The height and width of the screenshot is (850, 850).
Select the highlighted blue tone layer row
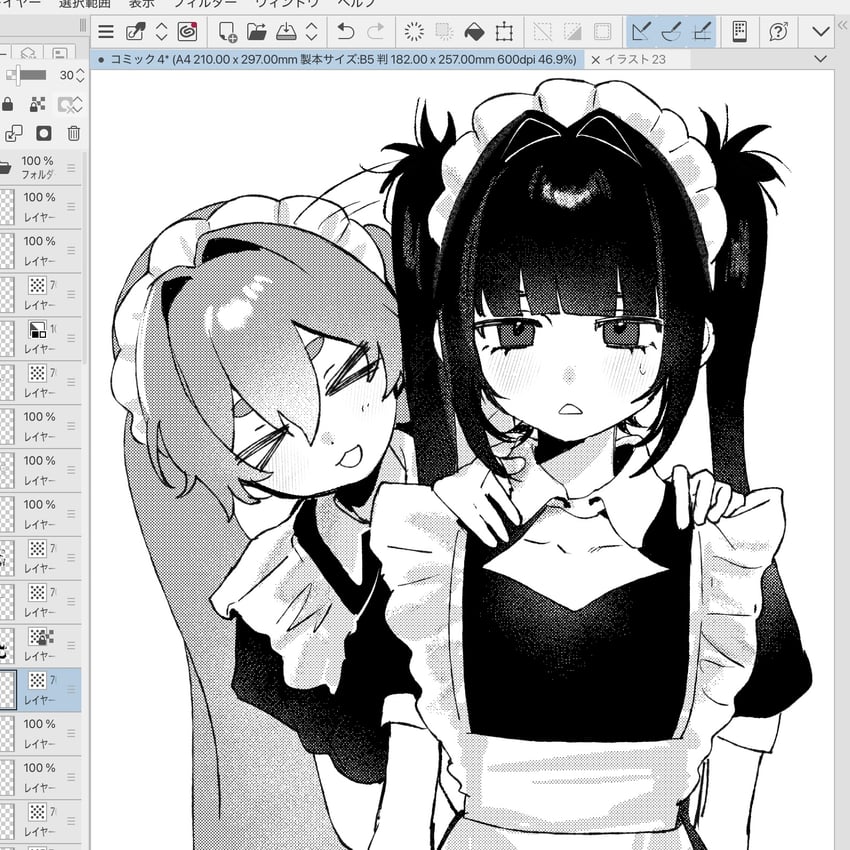point(41,690)
